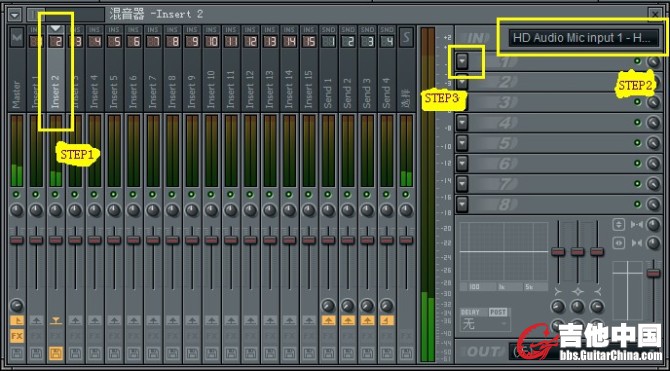670x371 pixels.
Task: Click the high band EQ slider handle
Action: pos(597,251)
